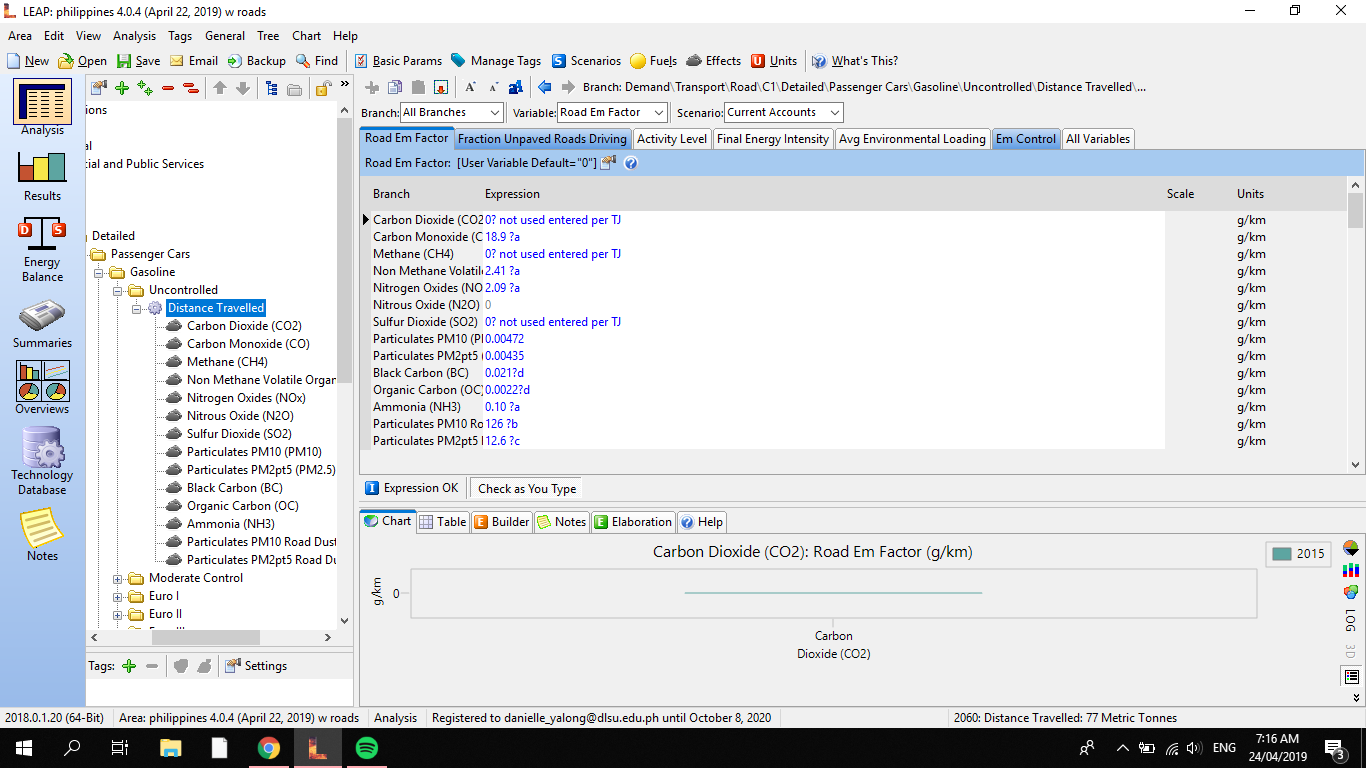Viewport: 1366px width, 768px height.
Task: Click the red minus delete branch icon
Action: (x=168, y=88)
